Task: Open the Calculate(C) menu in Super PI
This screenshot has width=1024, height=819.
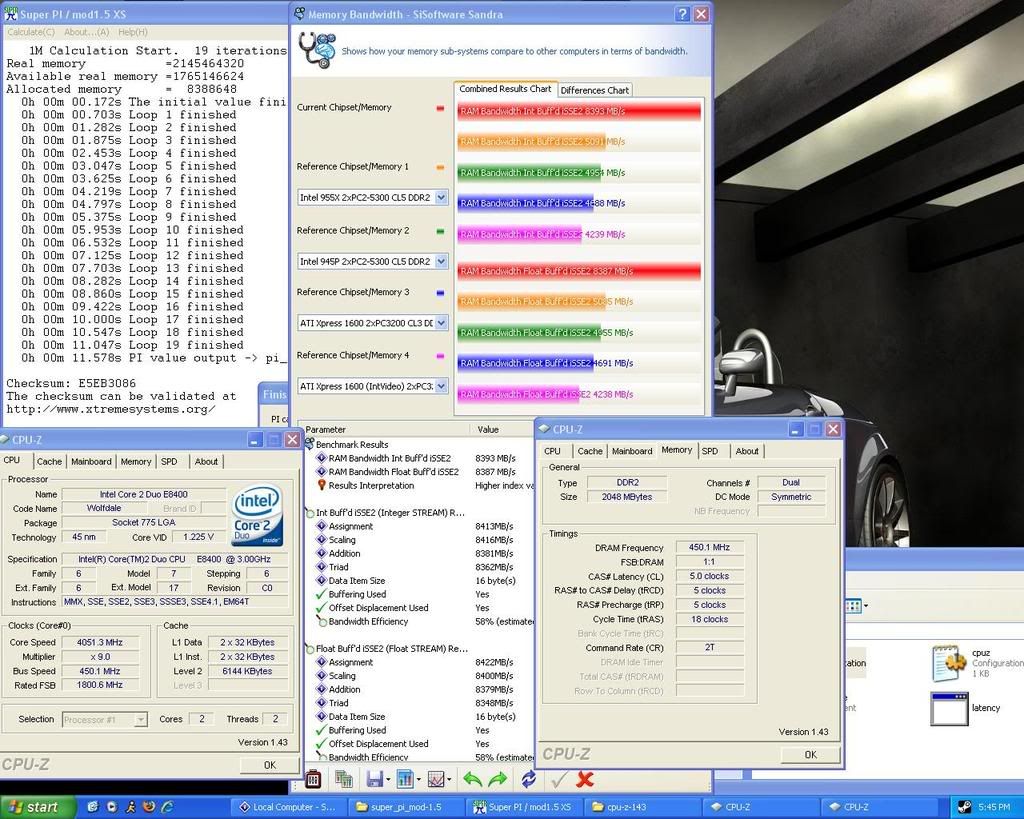Action: pyautogui.click(x=31, y=31)
